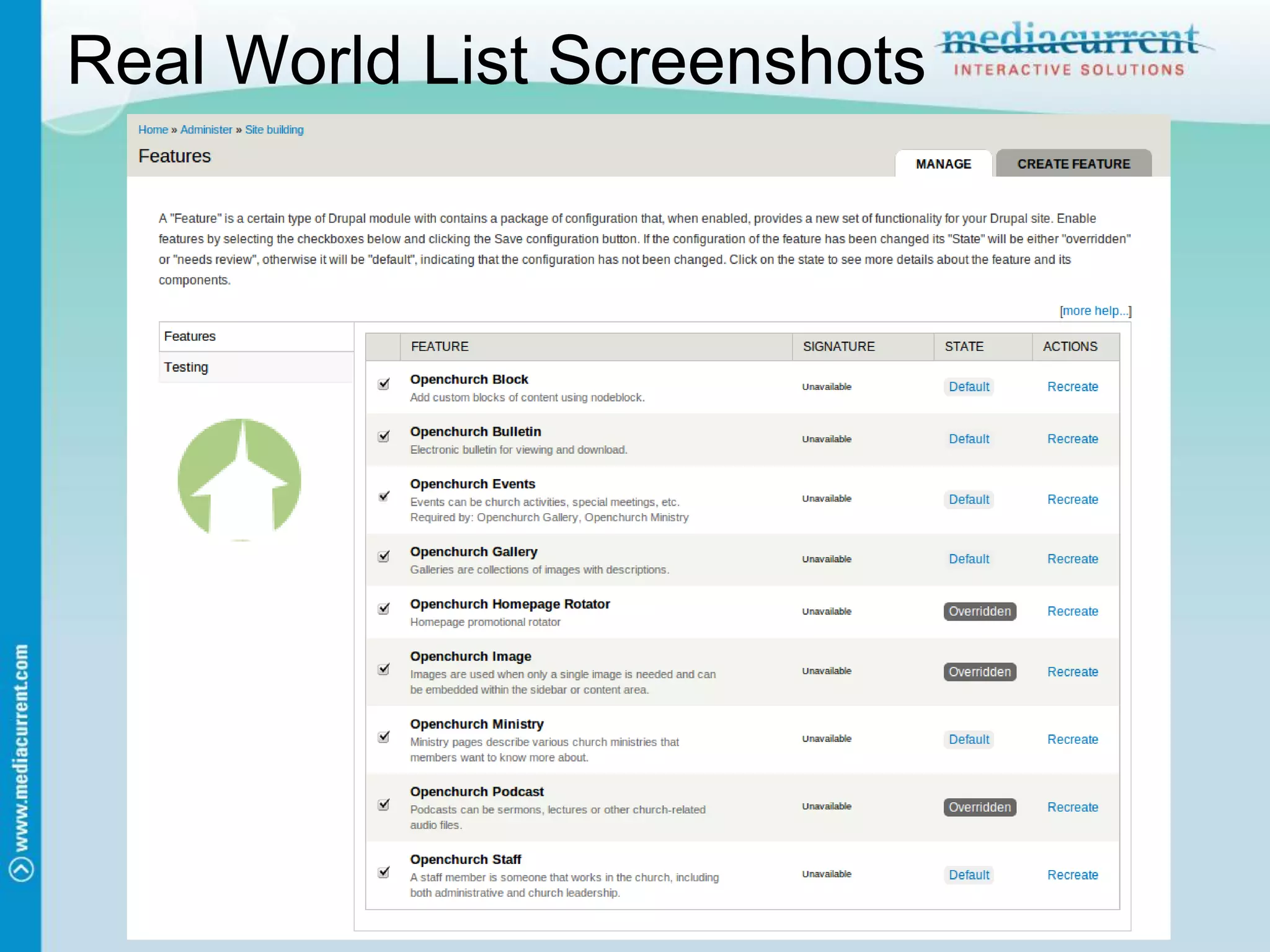Go to the Home breadcrumb link

click(153, 130)
